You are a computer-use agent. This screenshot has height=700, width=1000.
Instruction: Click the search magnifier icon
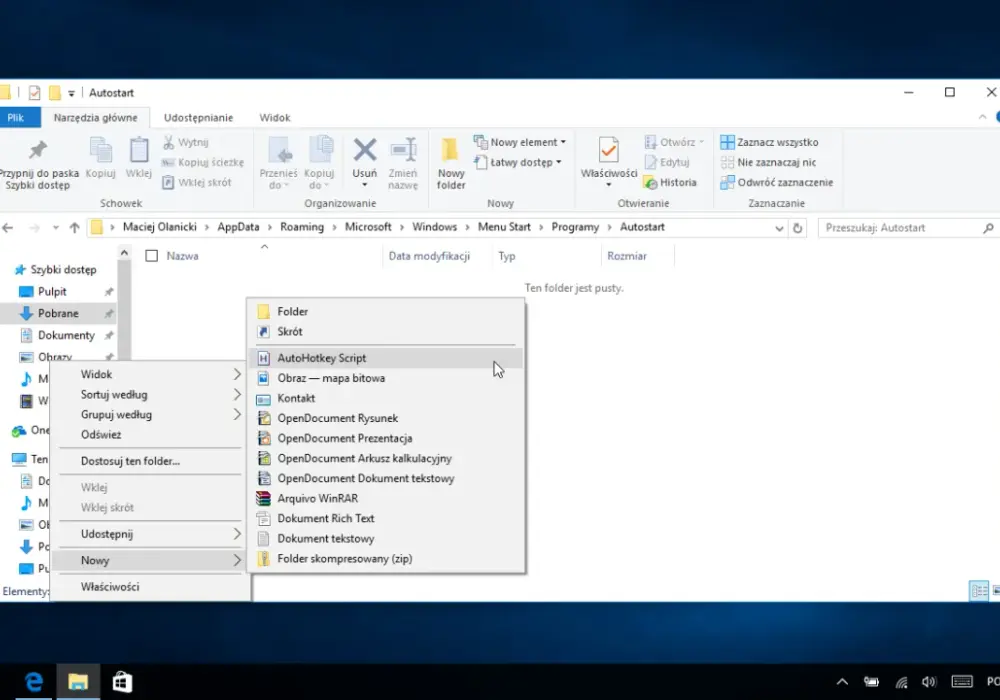tap(988, 228)
